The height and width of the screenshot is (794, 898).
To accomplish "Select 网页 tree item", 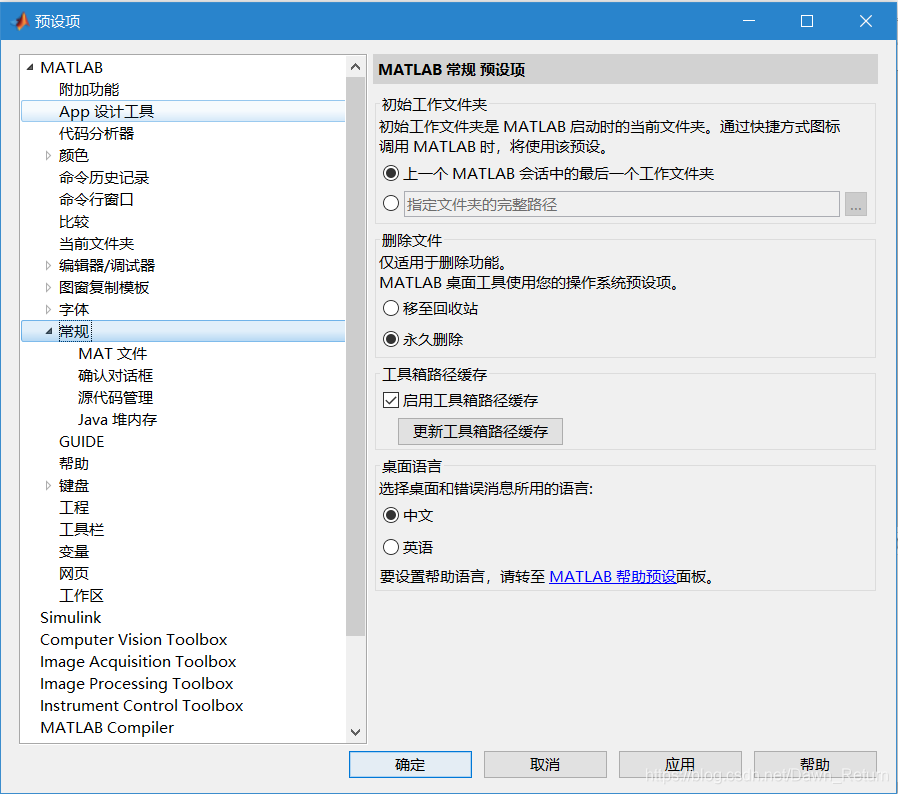I will pyautogui.click(x=74, y=573).
